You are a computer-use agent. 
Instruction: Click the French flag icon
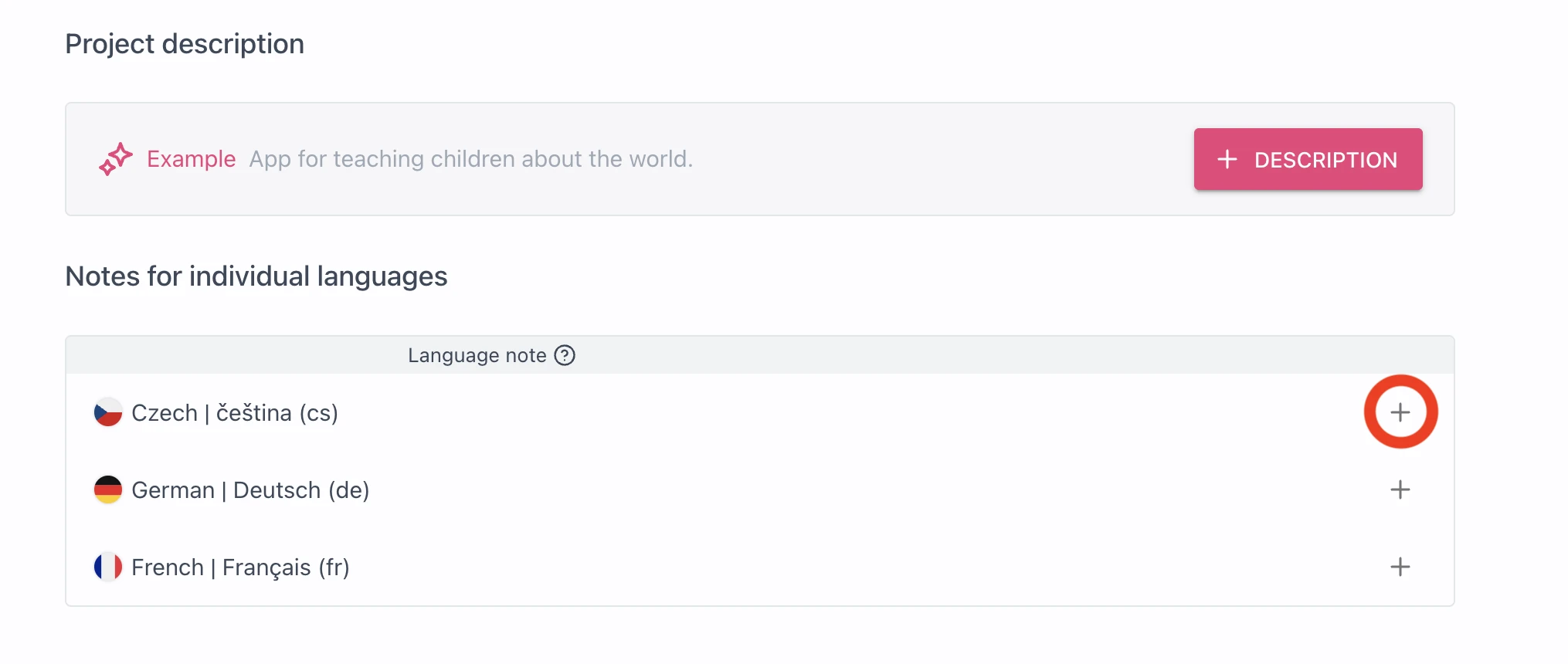tap(108, 567)
